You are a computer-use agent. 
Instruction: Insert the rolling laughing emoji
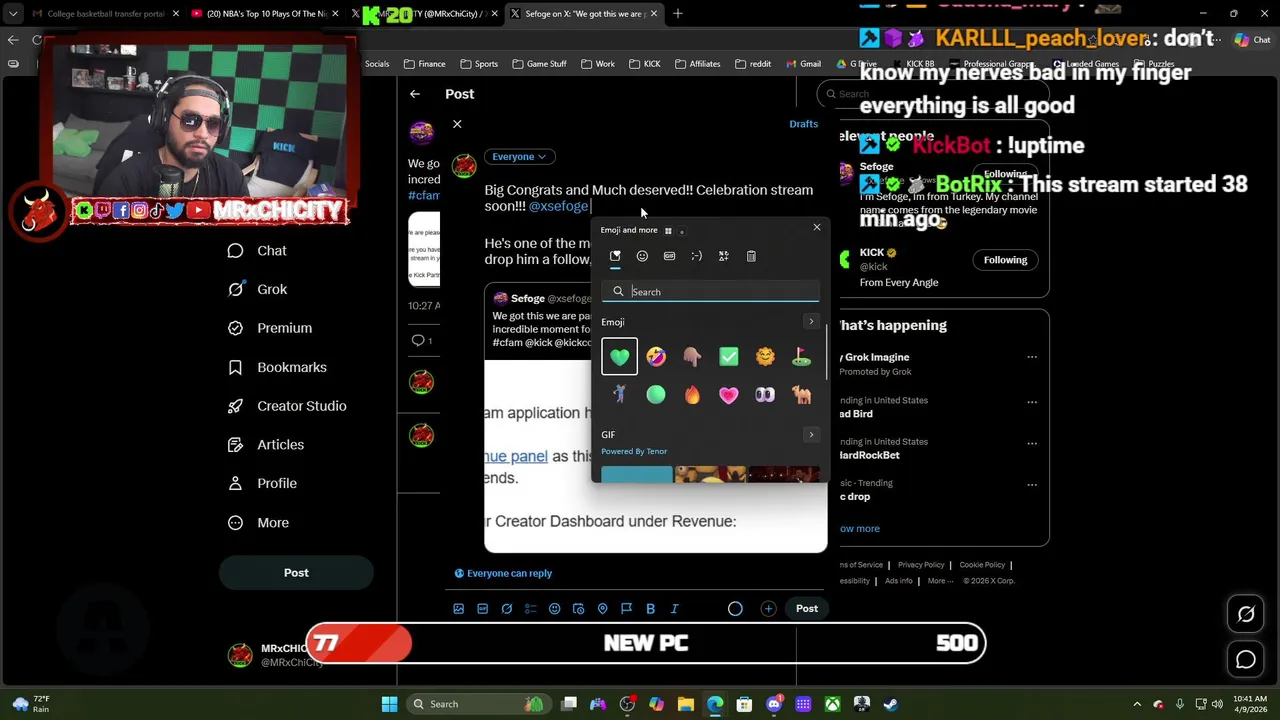pos(656,357)
